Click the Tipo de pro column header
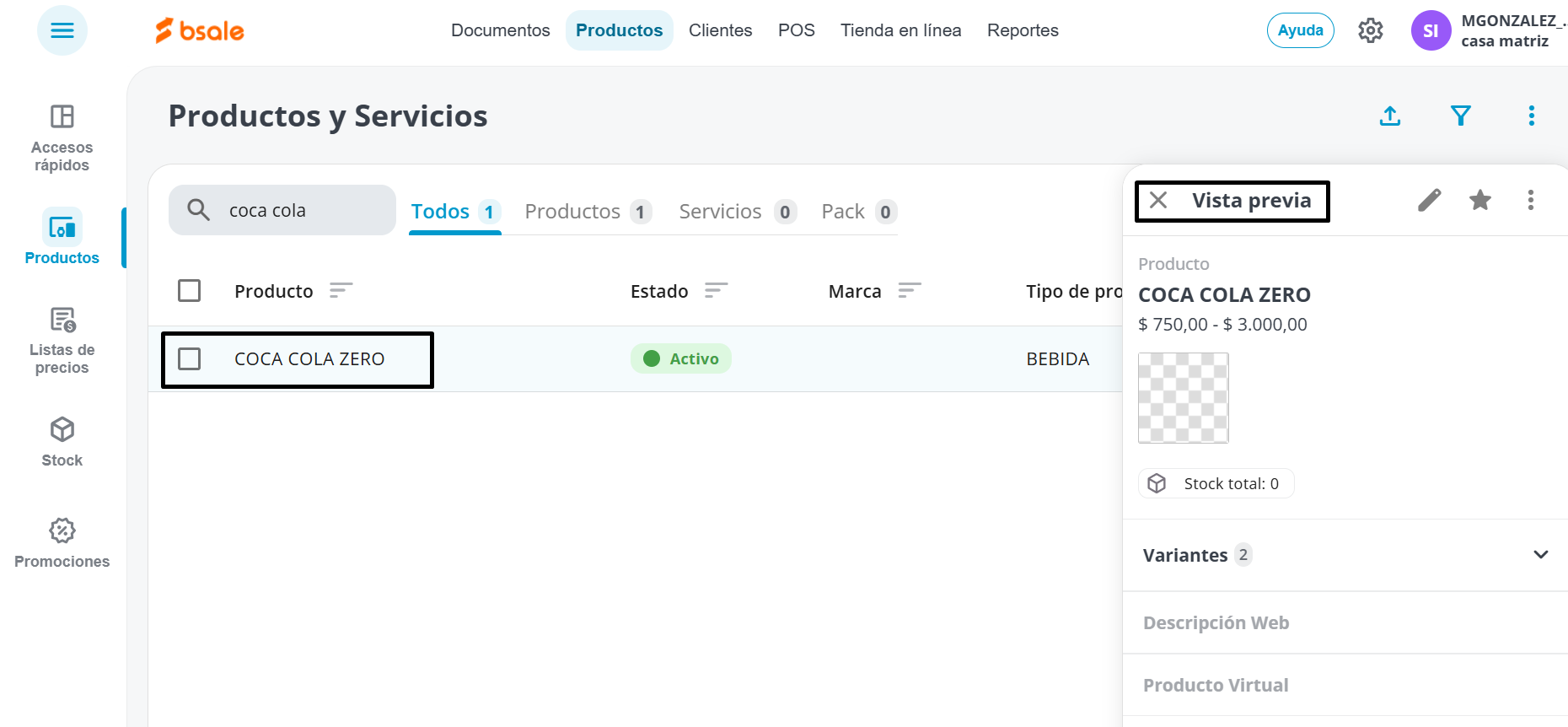1568x727 pixels. pyautogui.click(x=1074, y=291)
